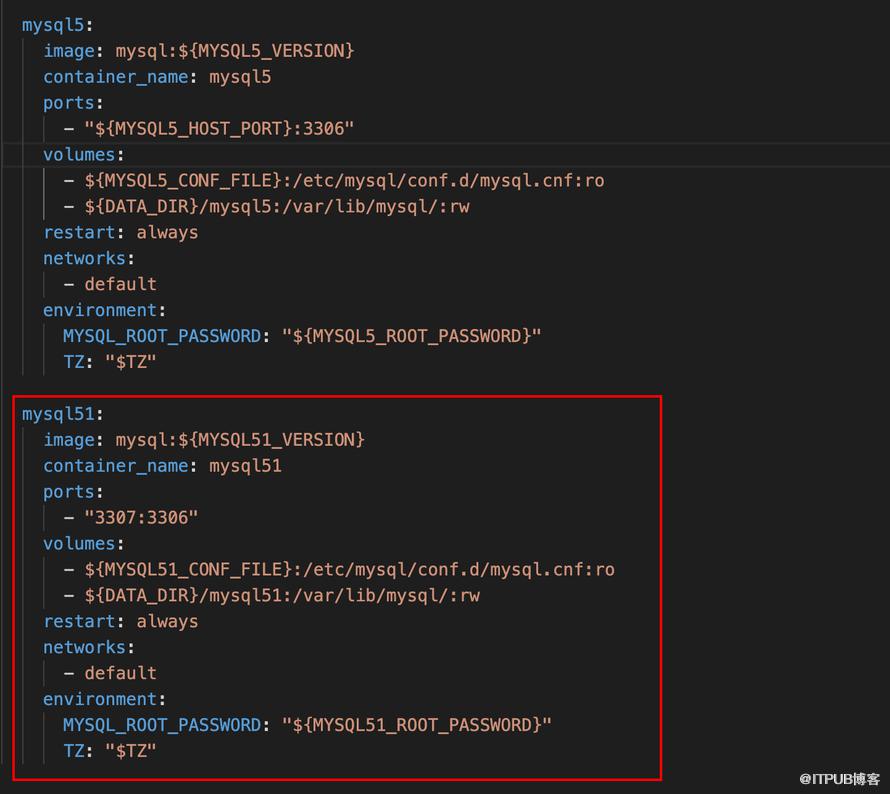Select the text "mysql:${MYSQL51_VERSION}"
The image size is (890, 794).
[240, 440]
